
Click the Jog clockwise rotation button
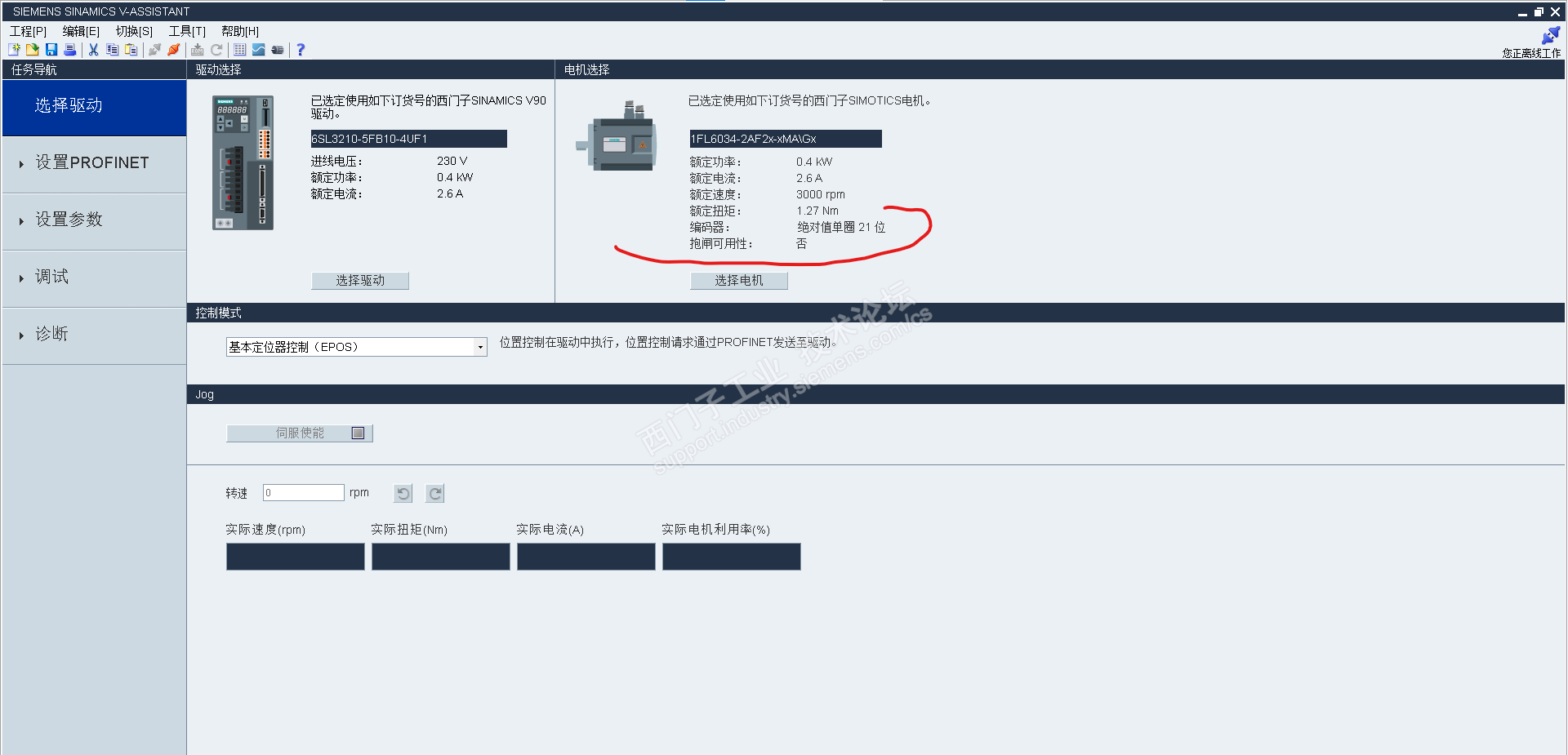click(x=435, y=493)
